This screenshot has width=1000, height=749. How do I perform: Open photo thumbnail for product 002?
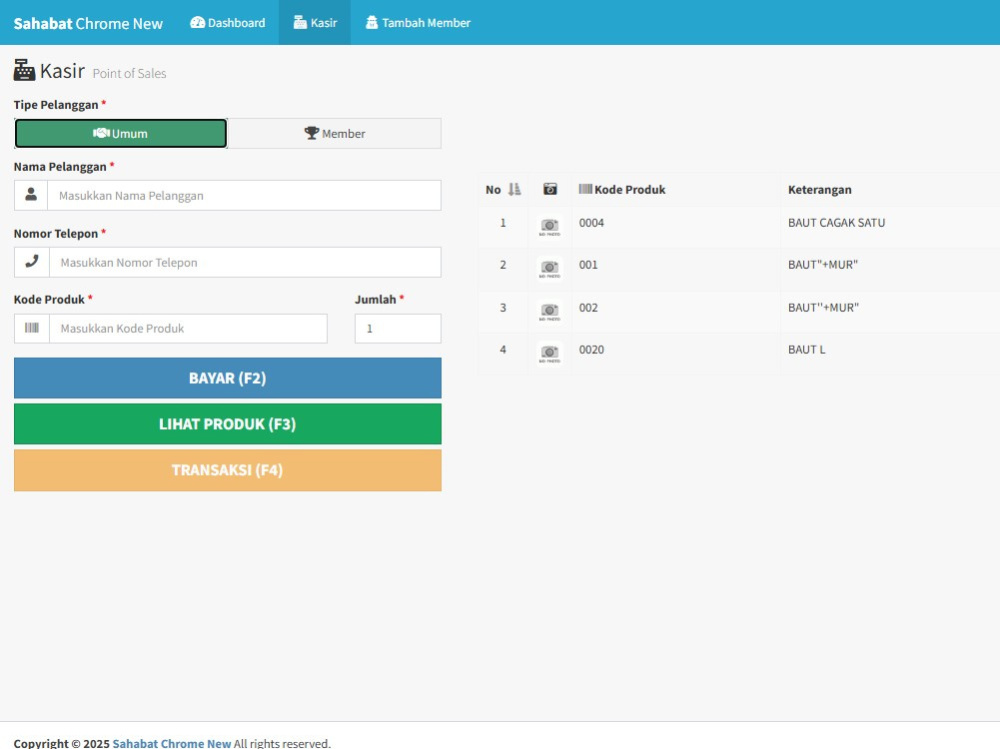tap(550, 311)
